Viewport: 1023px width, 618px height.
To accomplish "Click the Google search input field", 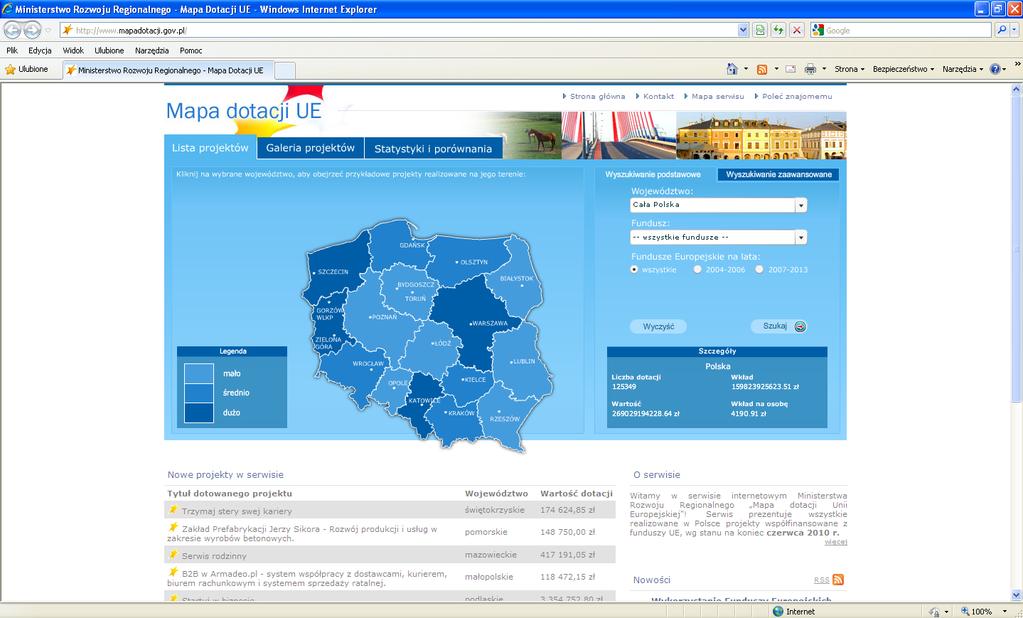I will pyautogui.click(x=908, y=30).
